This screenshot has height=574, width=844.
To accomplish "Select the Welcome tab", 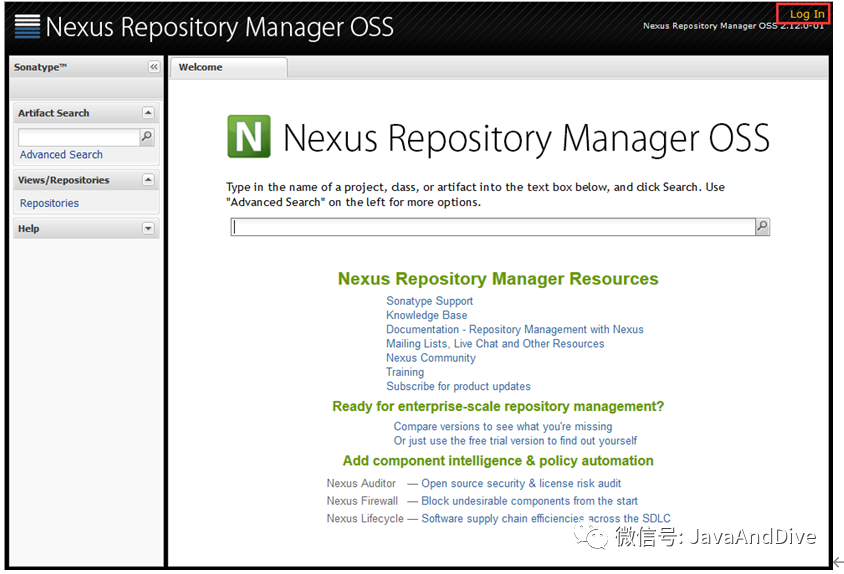I will pos(229,67).
